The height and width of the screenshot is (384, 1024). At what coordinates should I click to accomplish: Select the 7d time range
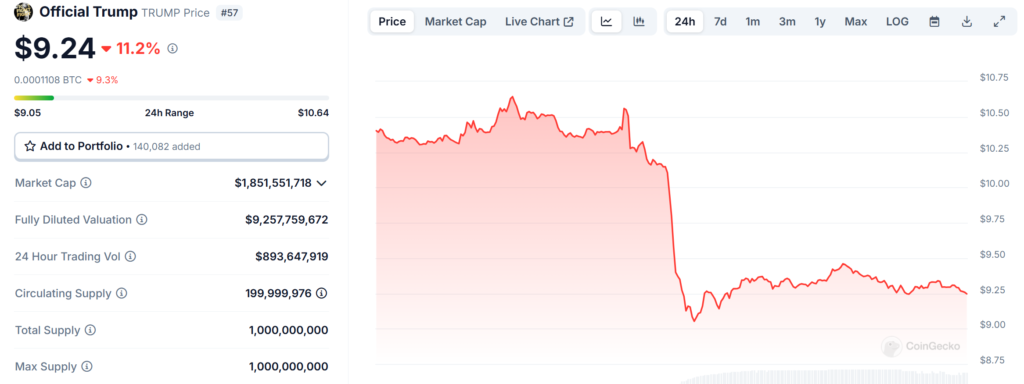(720, 22)
